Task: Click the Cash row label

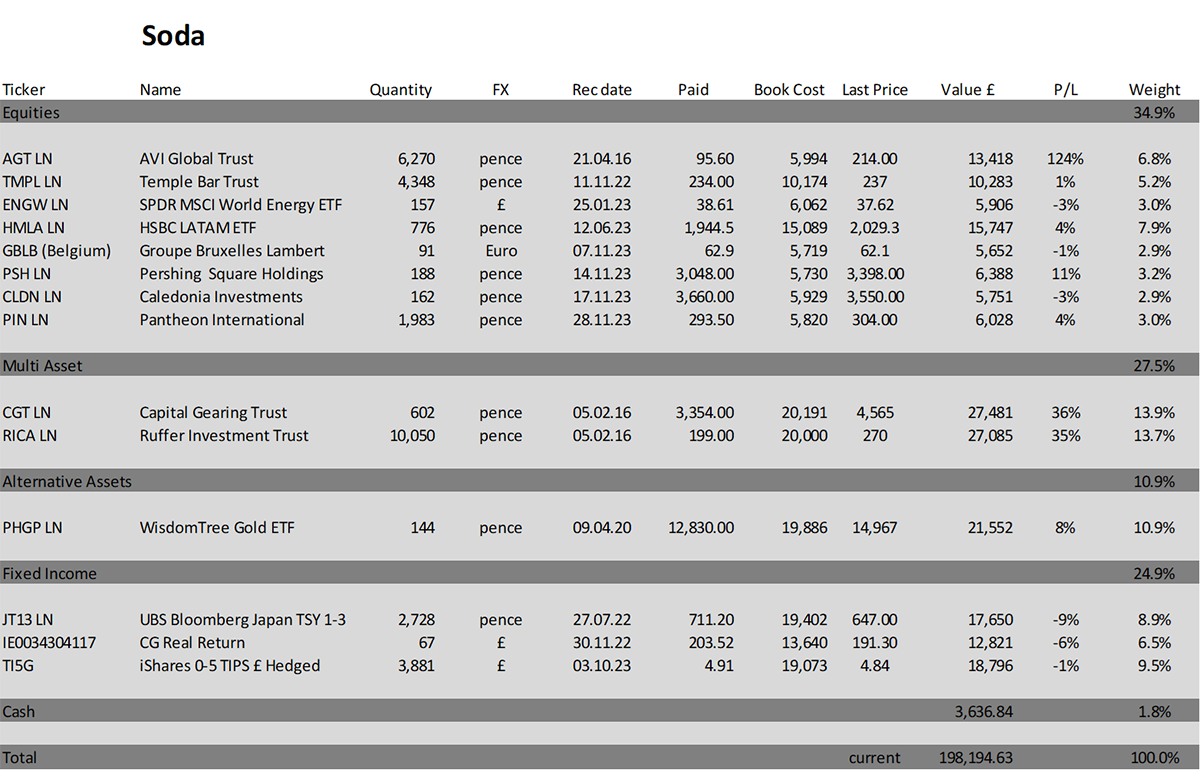Action: [x=18, y=711]
